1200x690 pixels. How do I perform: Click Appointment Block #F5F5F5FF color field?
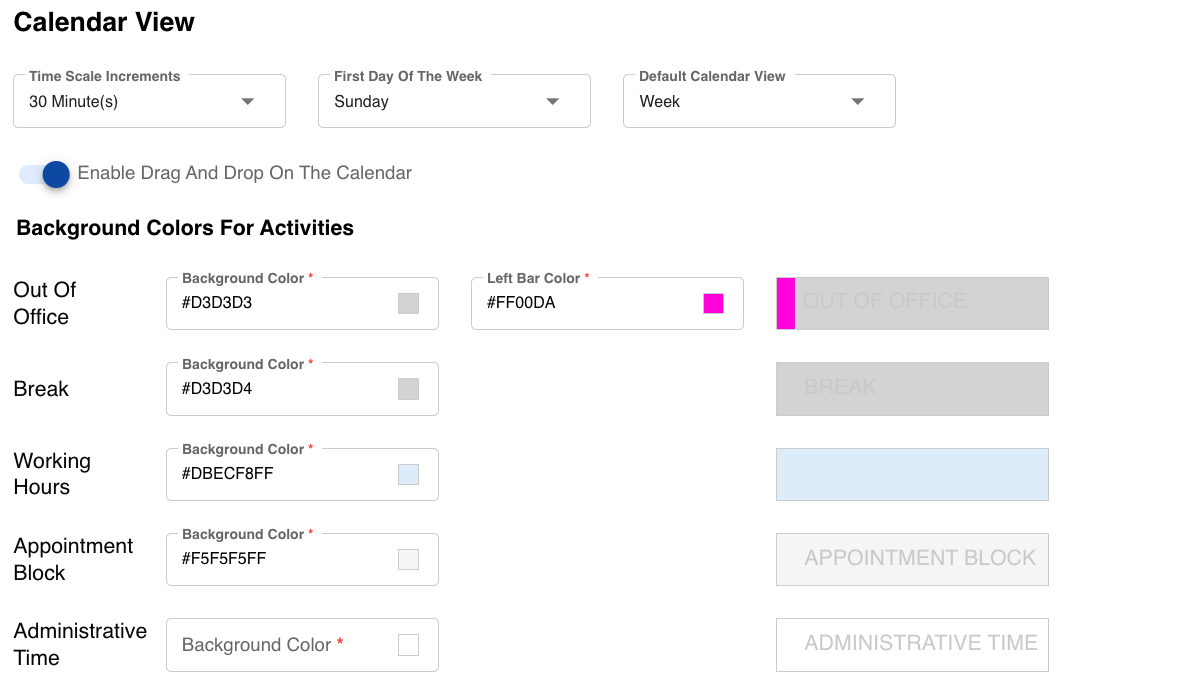280,559
